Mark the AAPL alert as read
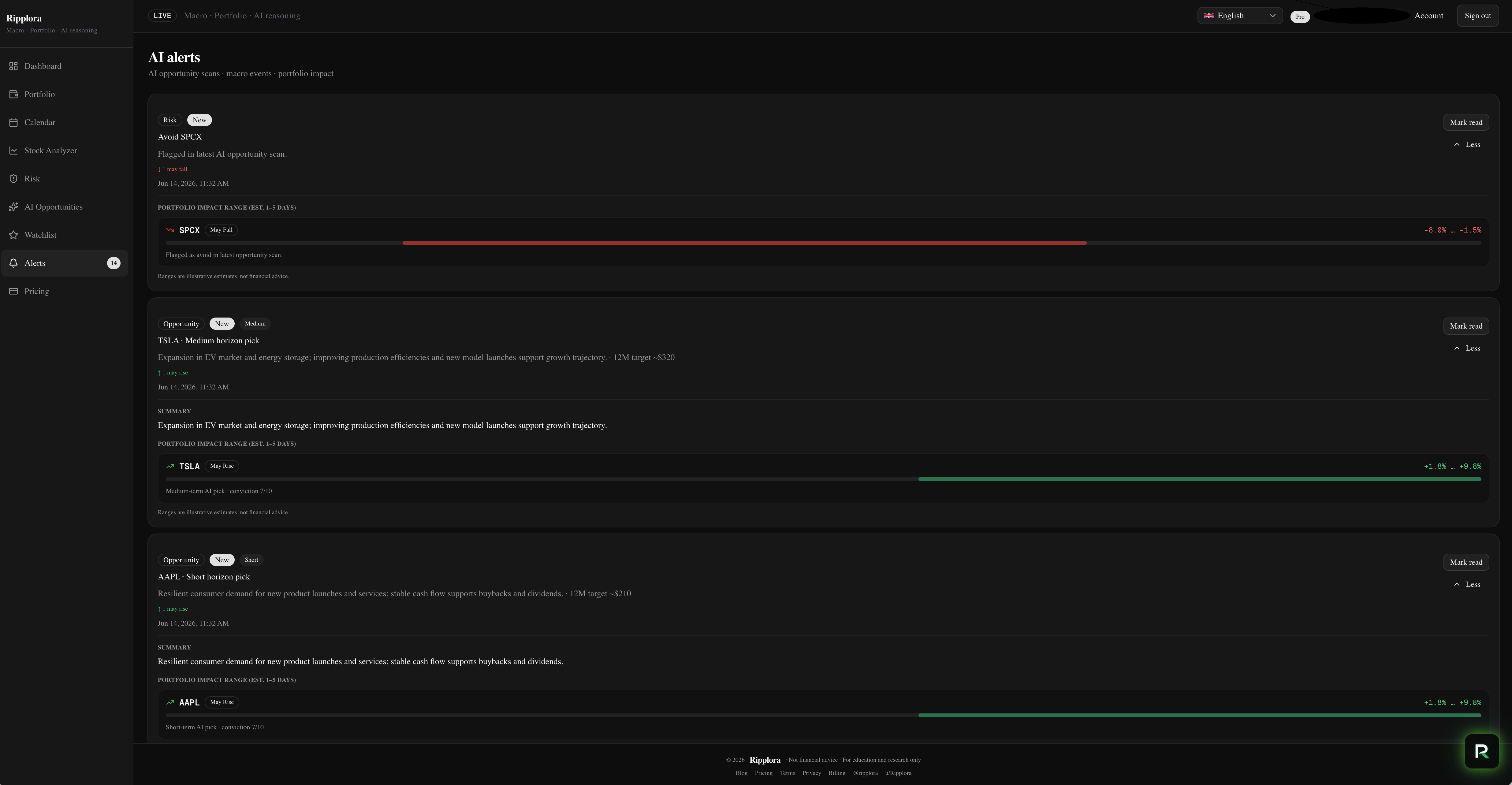1512x785 pixels. point(1465,562)
